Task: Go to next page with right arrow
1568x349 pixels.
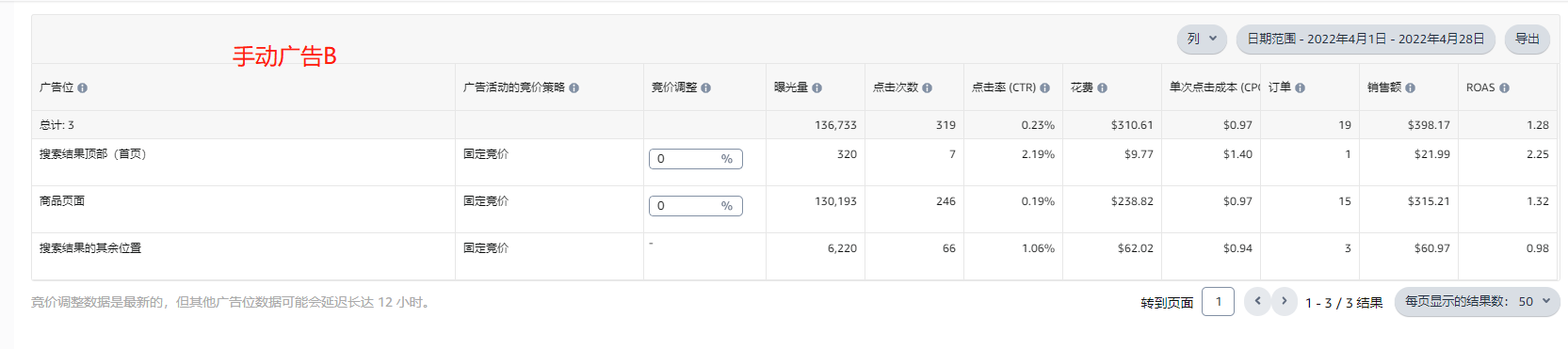Action: 1285,301
